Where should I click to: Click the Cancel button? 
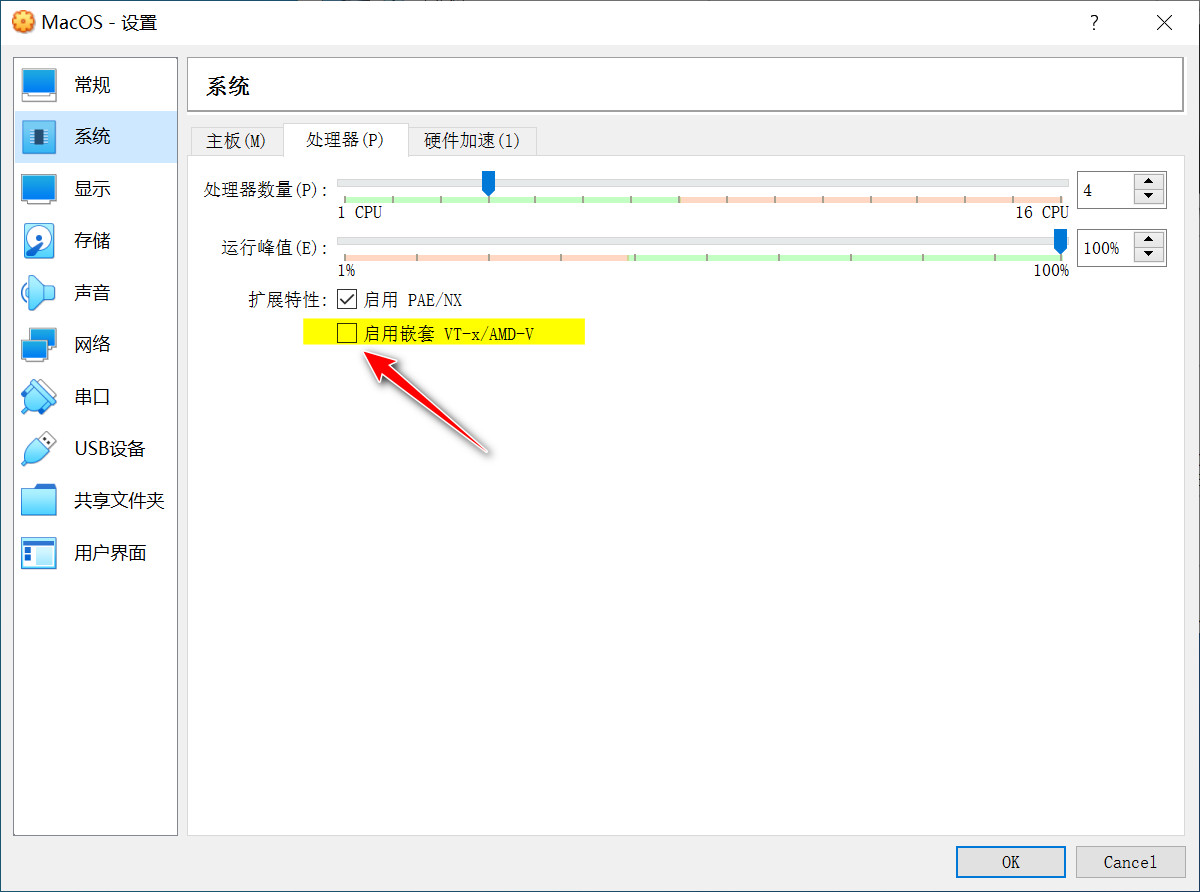[1130, 862]
